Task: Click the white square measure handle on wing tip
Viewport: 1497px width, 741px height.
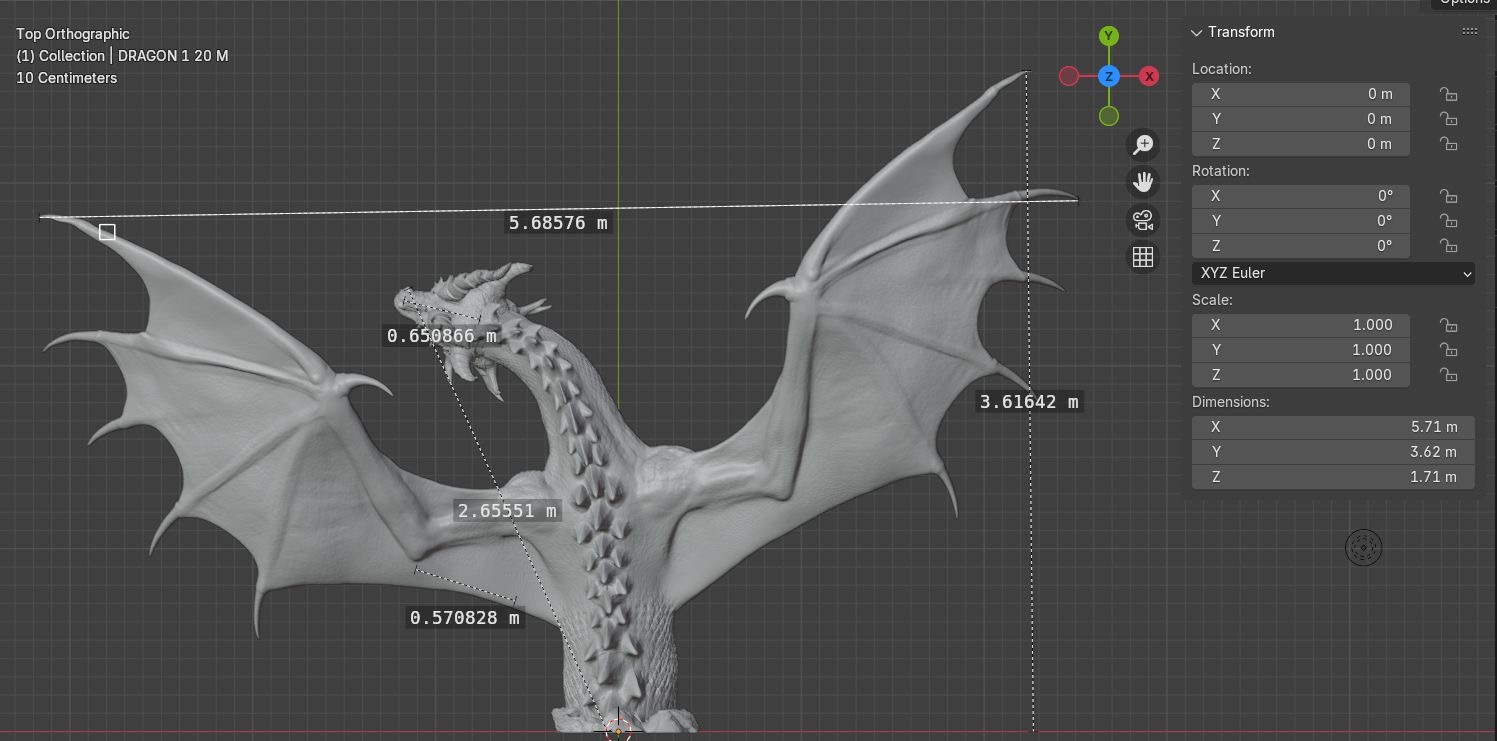Action: 107,232
